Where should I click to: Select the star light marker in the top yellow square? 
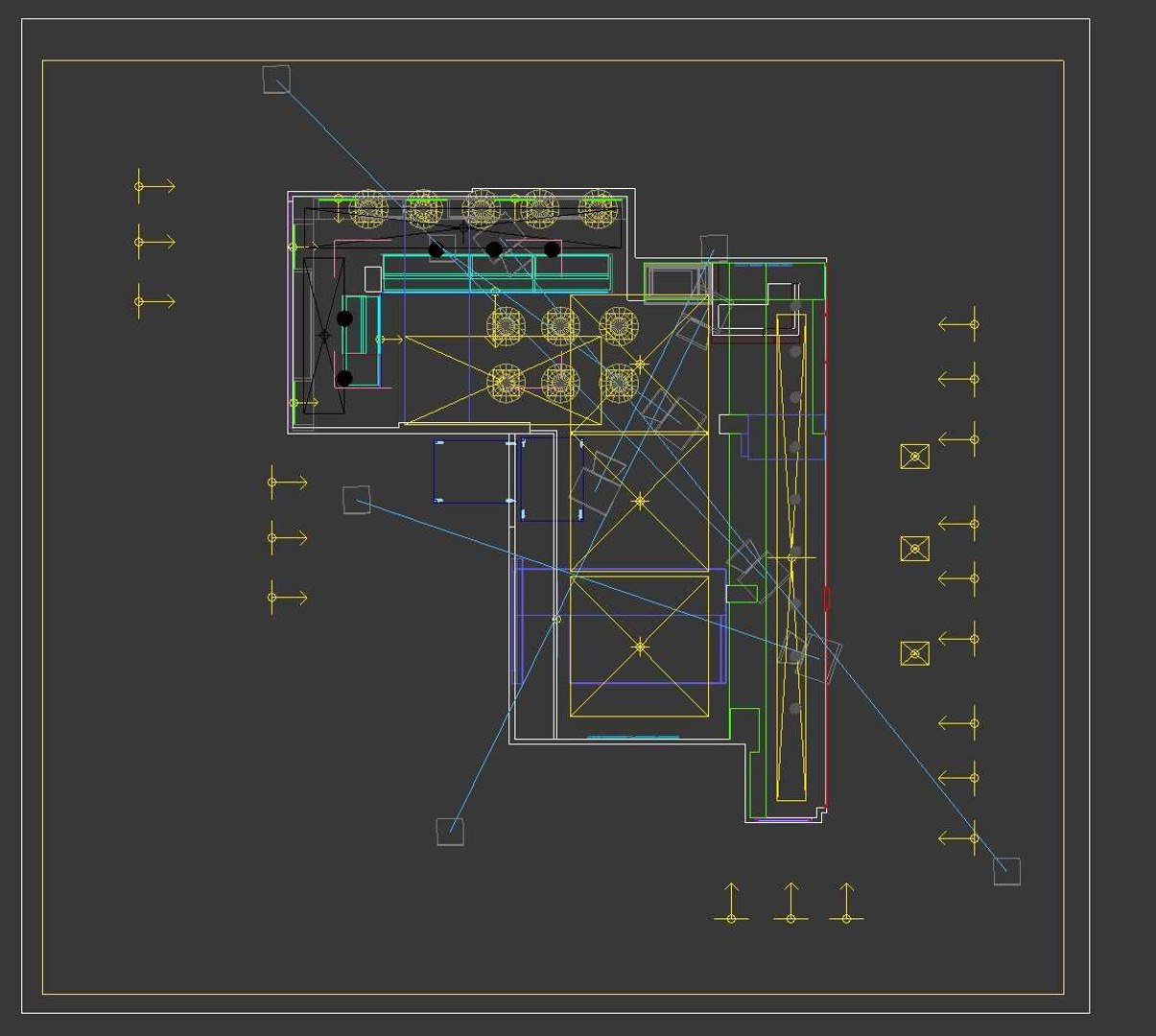(x=640, y=365)
